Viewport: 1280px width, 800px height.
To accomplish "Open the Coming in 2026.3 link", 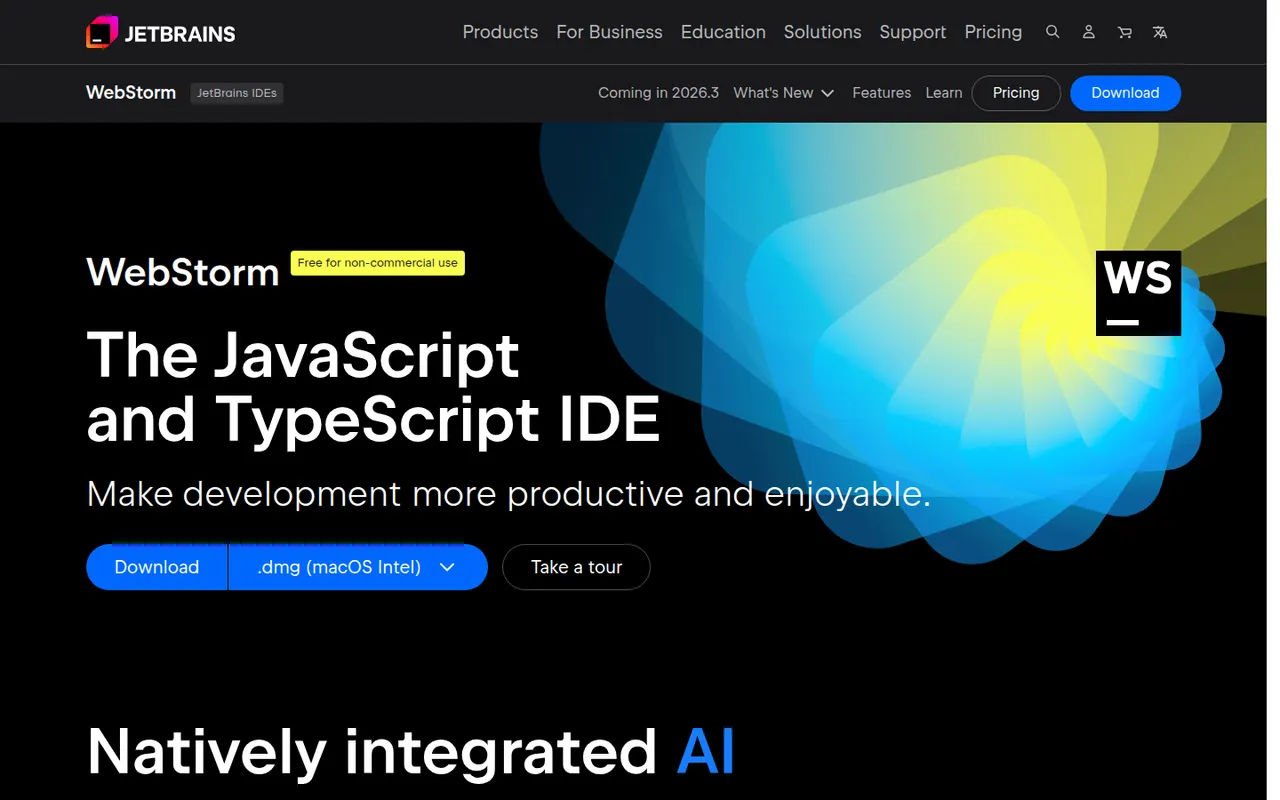I will [658, 93].
